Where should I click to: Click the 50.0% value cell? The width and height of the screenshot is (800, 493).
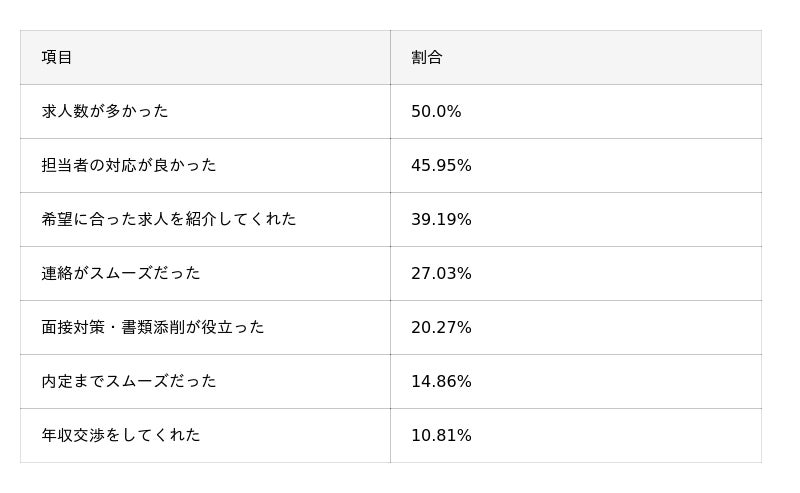[436, 112]
